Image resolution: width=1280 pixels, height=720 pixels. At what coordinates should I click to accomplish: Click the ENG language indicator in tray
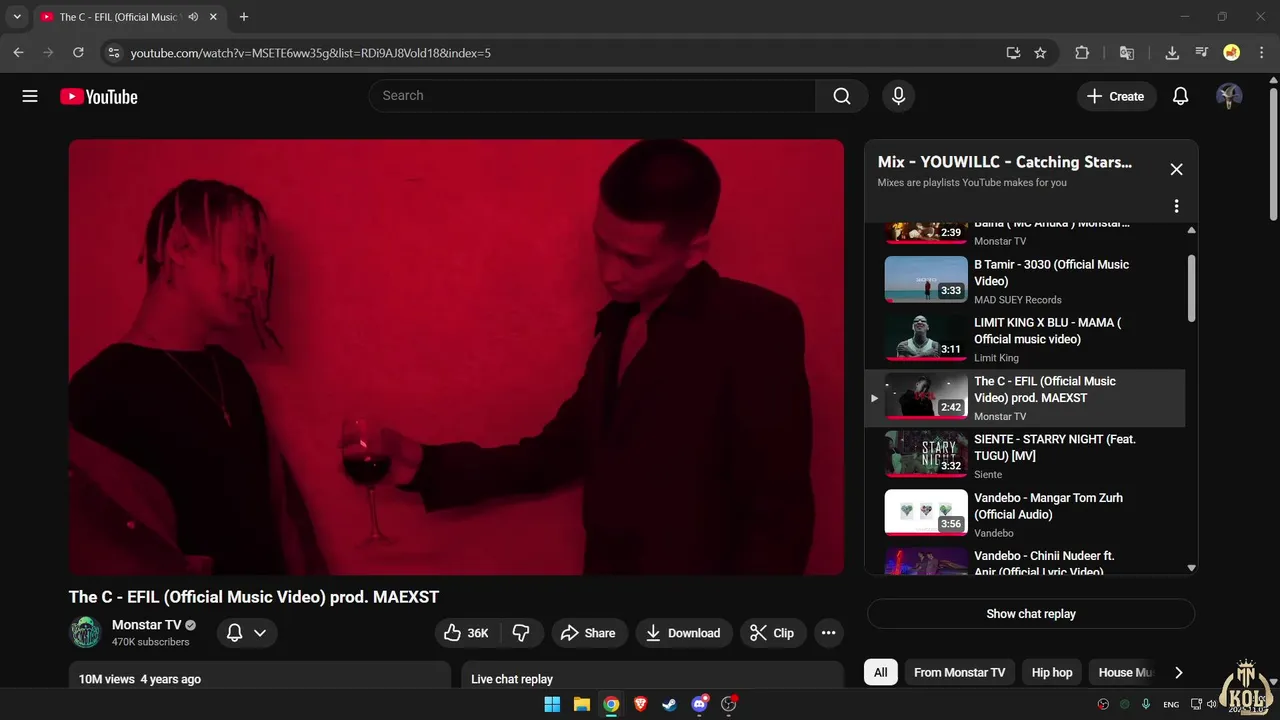point(1171,704)
